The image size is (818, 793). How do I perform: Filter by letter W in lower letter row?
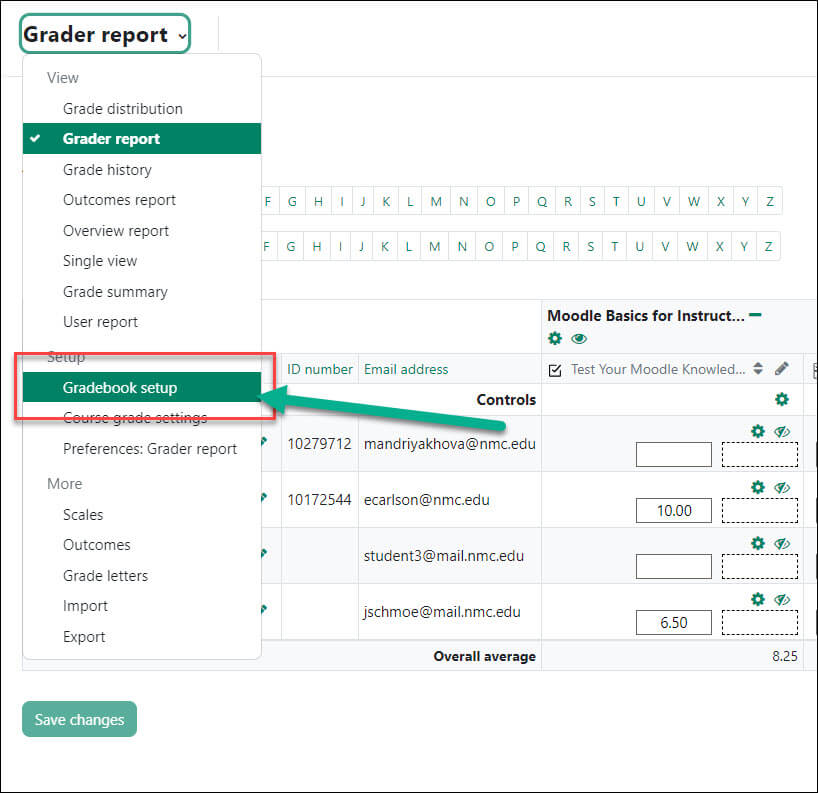tap(692, 247)
